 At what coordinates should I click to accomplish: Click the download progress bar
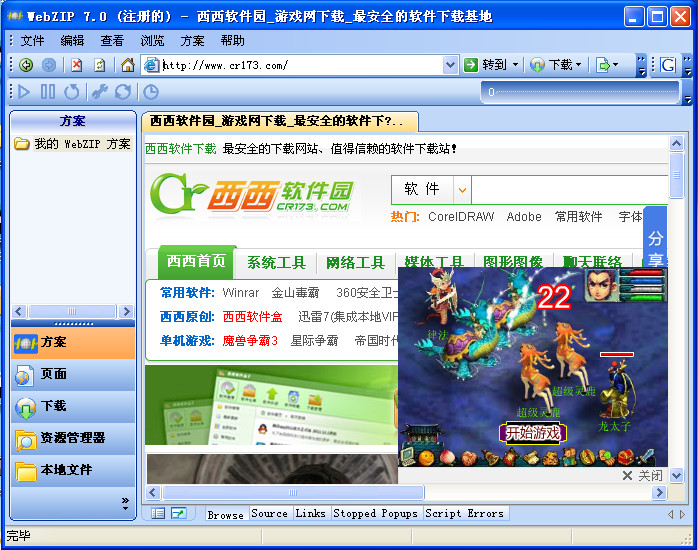click(x=581, y=92)
